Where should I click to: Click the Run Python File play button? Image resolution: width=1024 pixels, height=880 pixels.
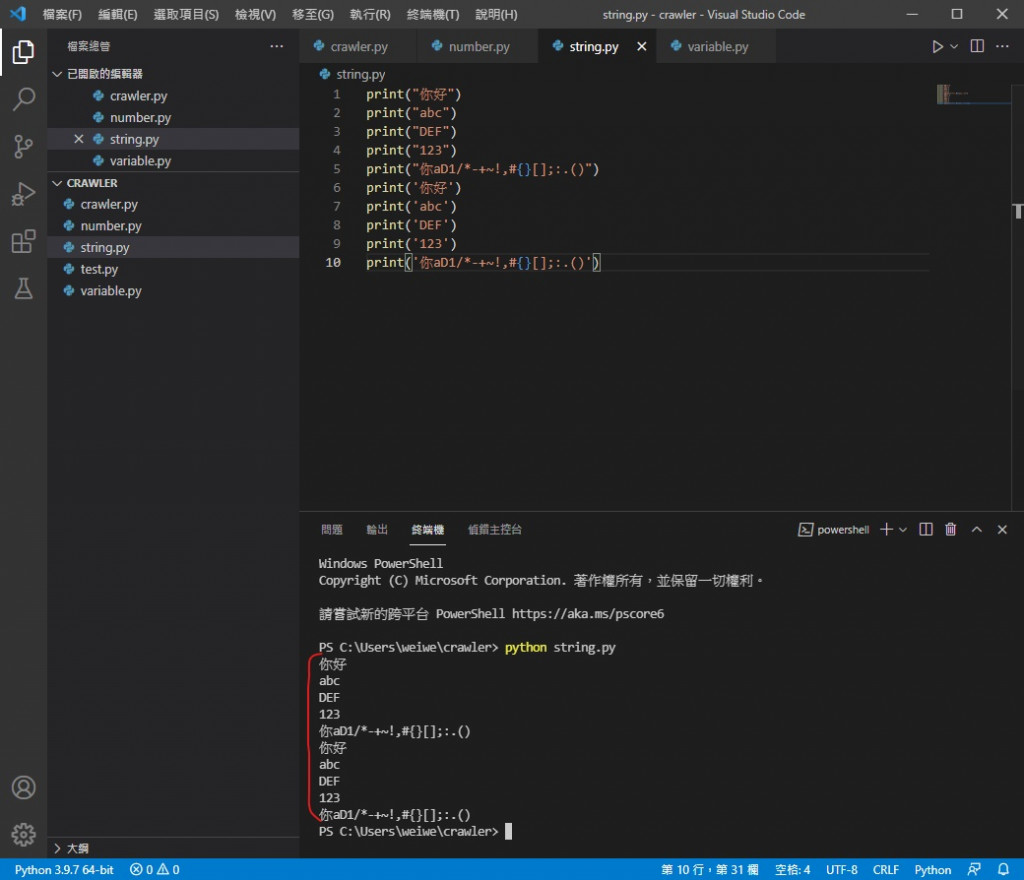(x=937, y=47)
